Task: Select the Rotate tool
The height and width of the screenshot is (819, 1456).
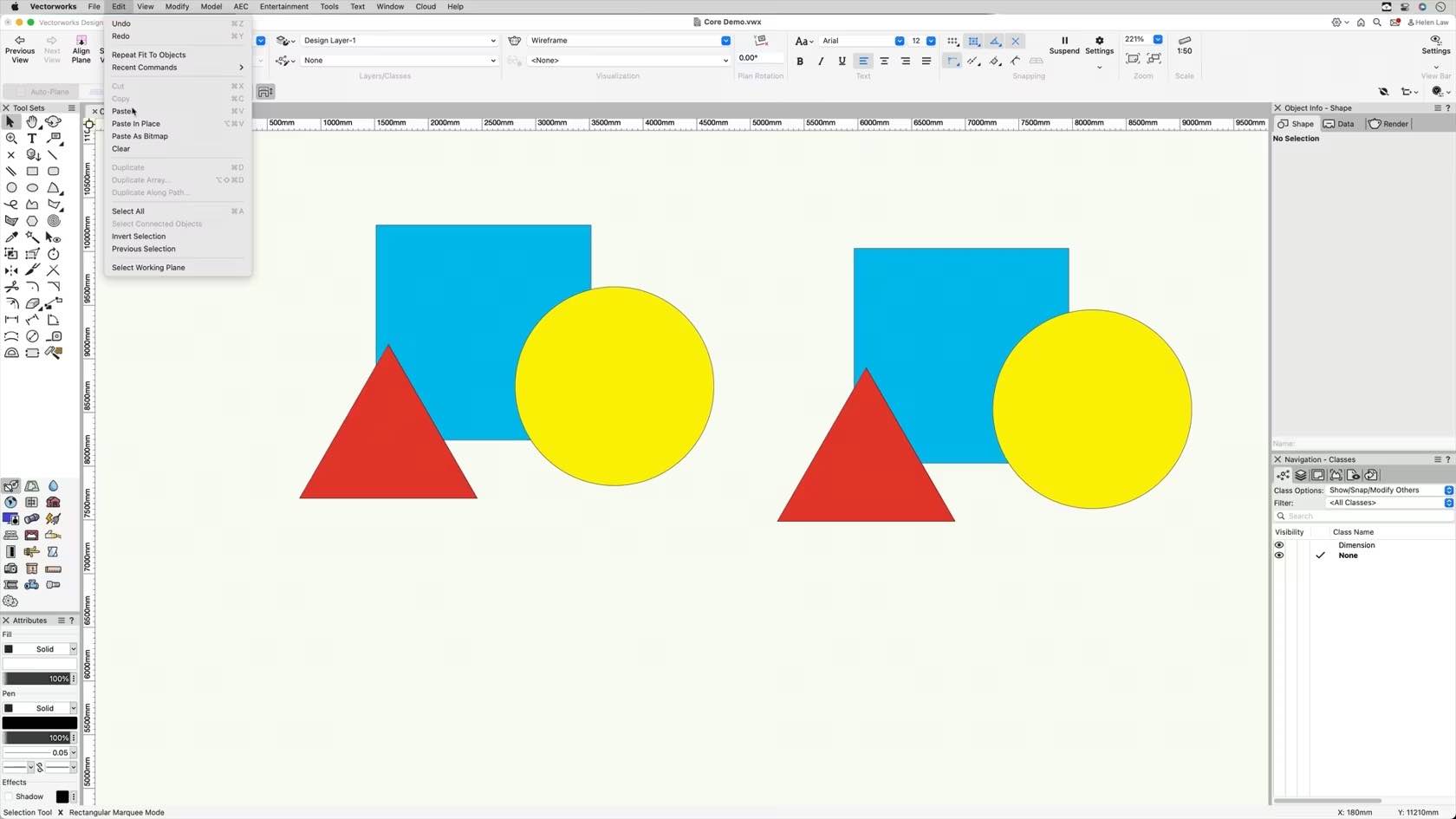Action: [54, 254]
